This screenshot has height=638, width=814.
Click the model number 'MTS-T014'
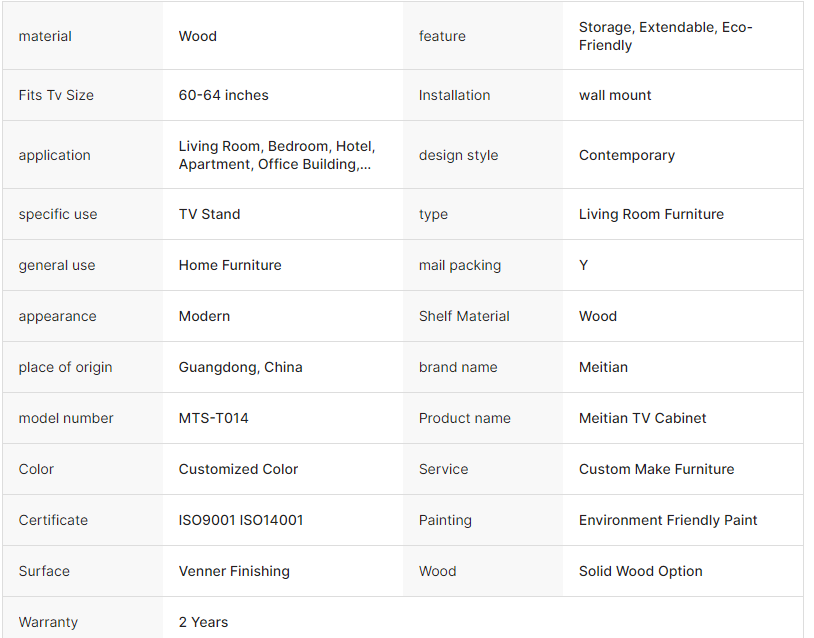[213, 418]
